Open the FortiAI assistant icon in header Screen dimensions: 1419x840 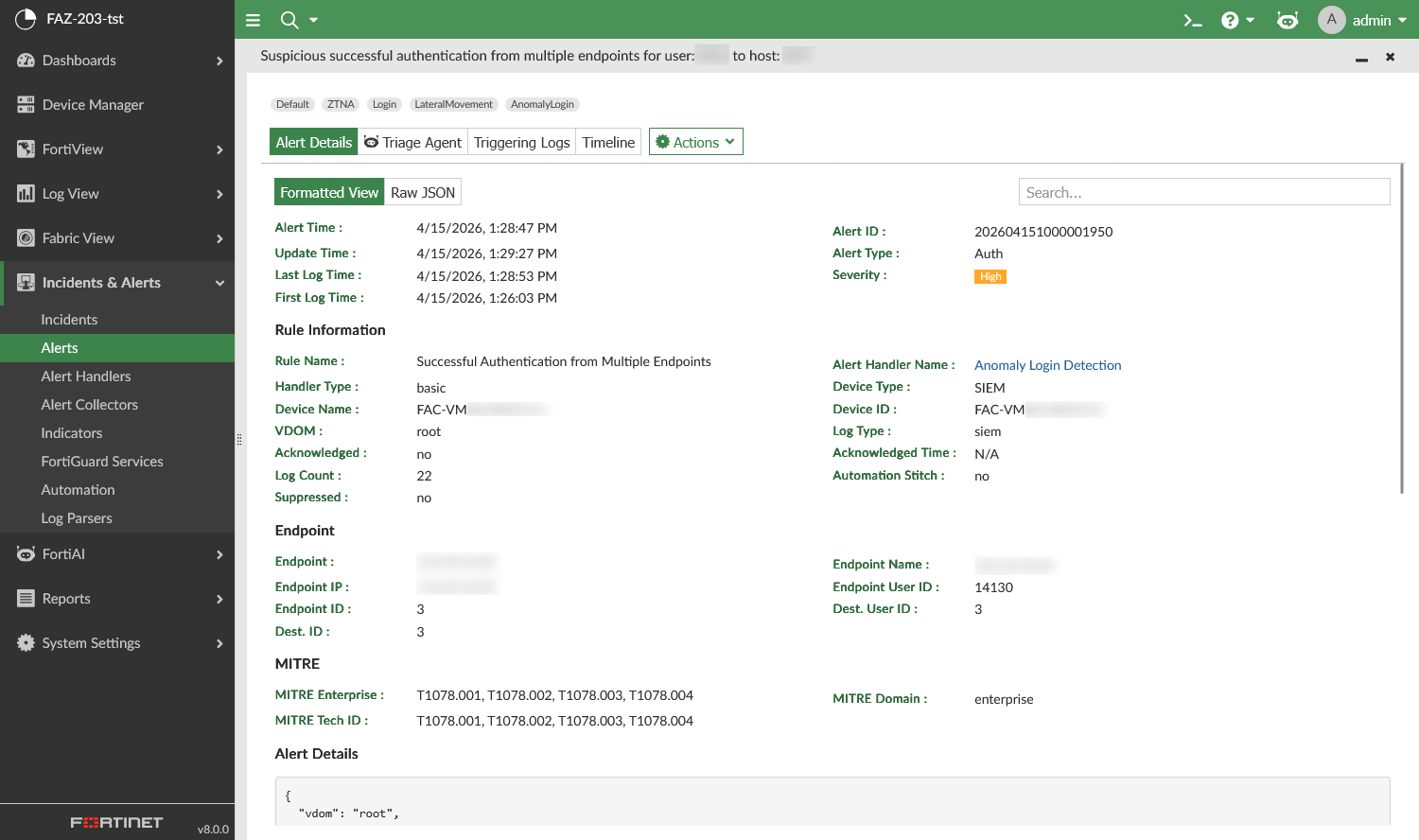(x=1288, y=20)
